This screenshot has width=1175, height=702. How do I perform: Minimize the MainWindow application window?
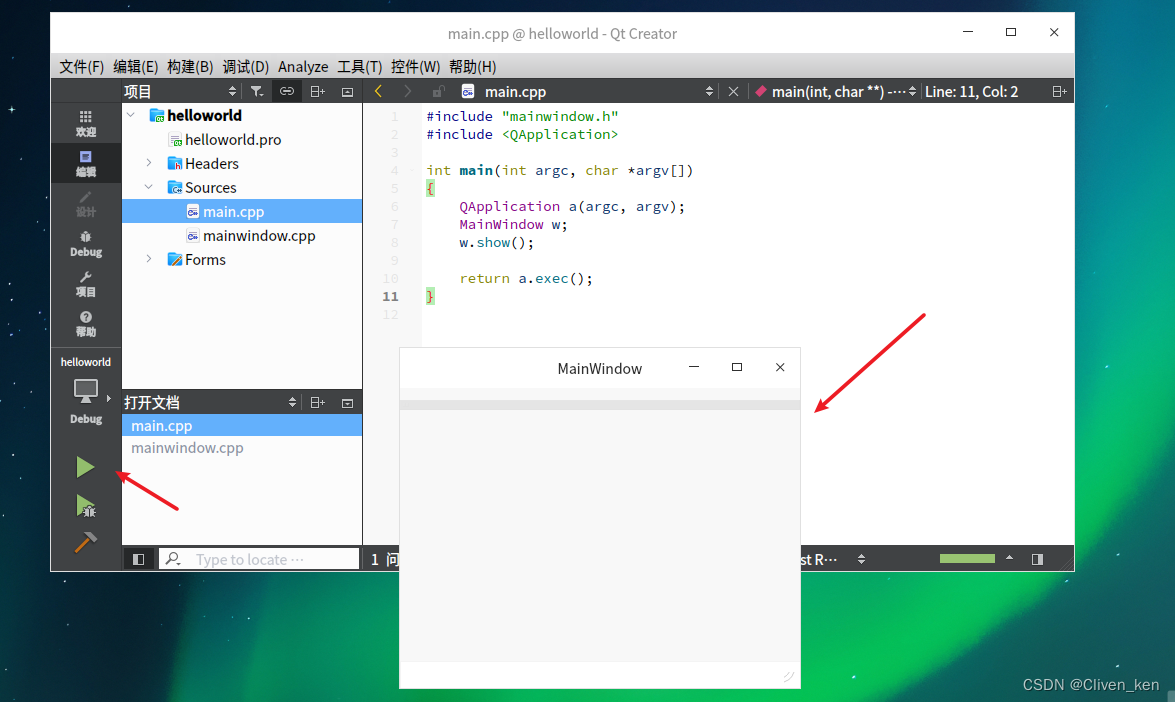[694, 367]
